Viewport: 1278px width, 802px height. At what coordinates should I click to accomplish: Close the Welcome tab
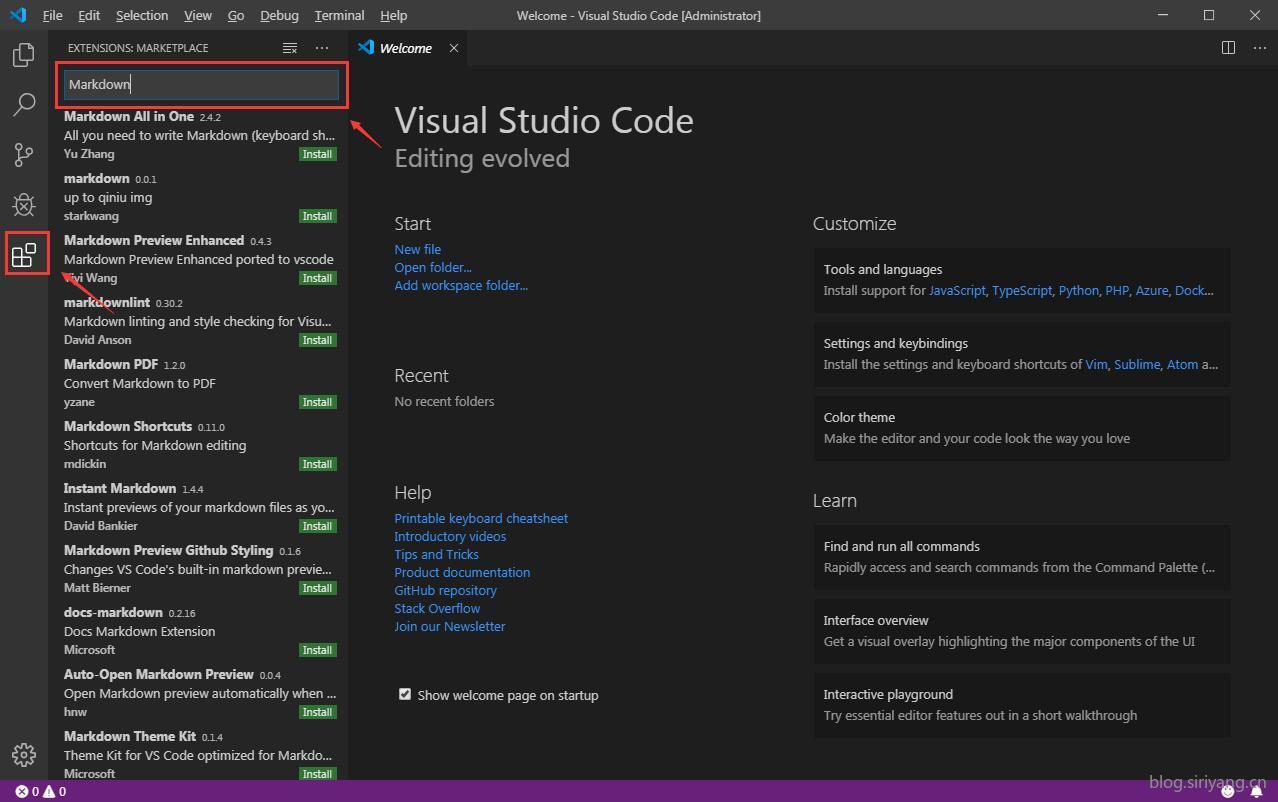click(x=453, y=48)
